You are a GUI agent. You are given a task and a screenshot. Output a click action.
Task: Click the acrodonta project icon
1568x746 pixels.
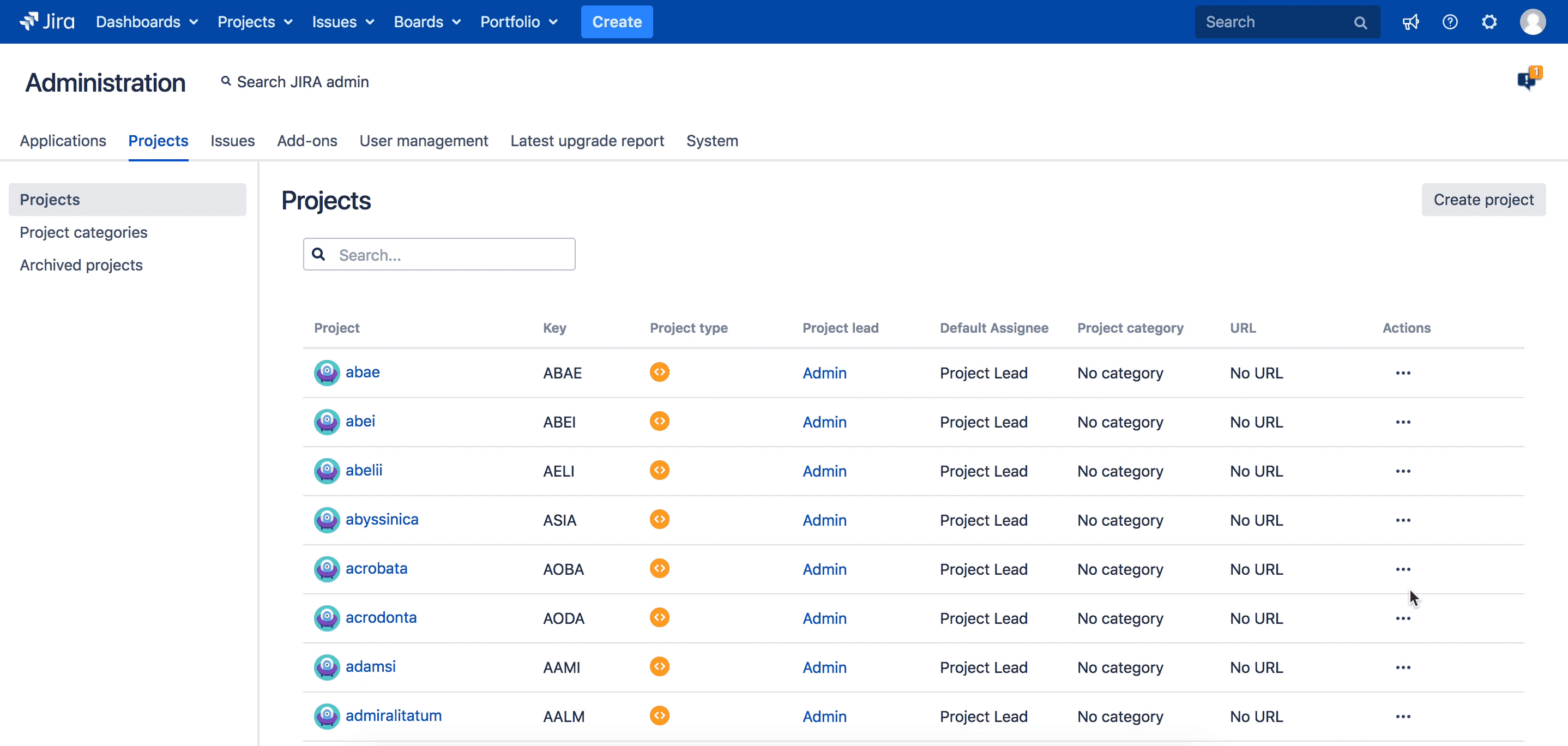click(x=325, y=617)
